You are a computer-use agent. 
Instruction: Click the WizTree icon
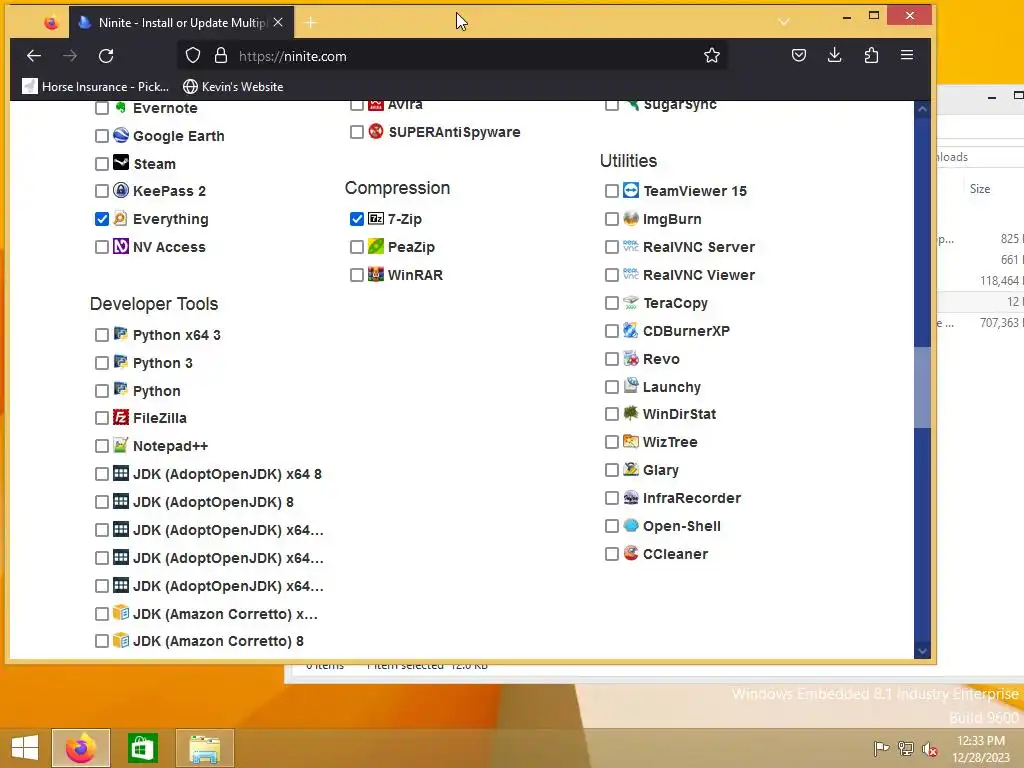tap(631, 441)
